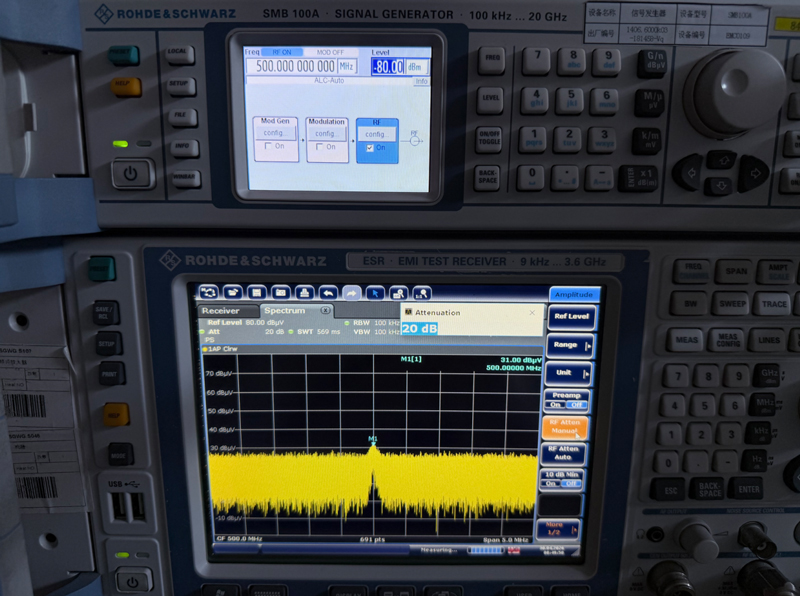Image resolution: width=800 pixels, height=596 pixels.
Task: Click the save floppy-disk toolbar icon
Action: [257, 292]
